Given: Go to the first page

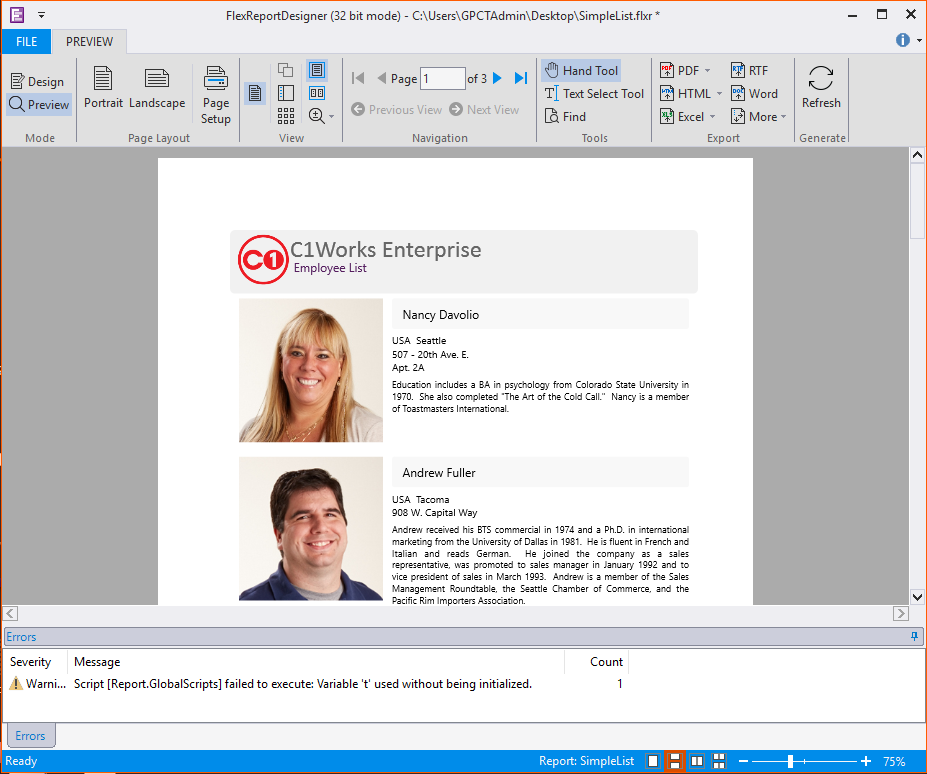Looking at the screenshot, I should [x=358, y=78].
